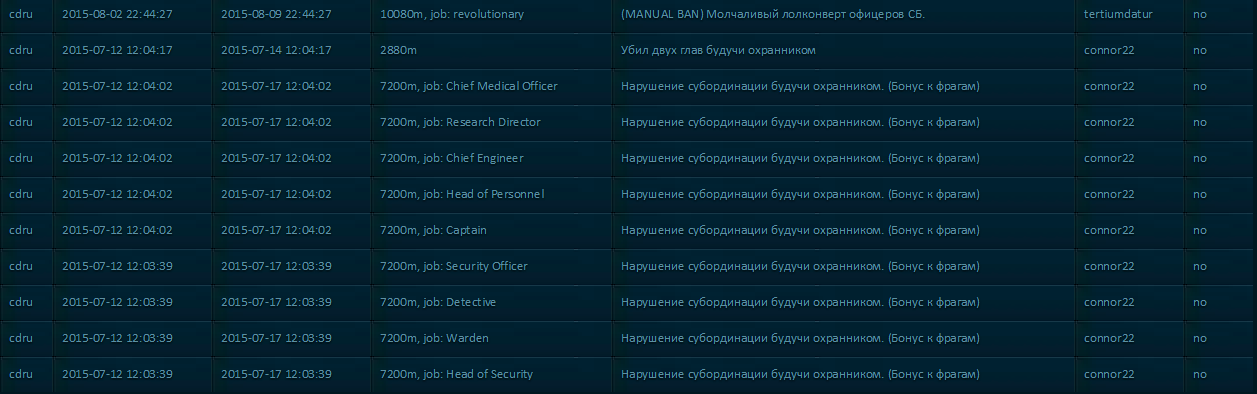Click connor22 in the 2880m row
1257x394 pixels.
point(1109,50)
